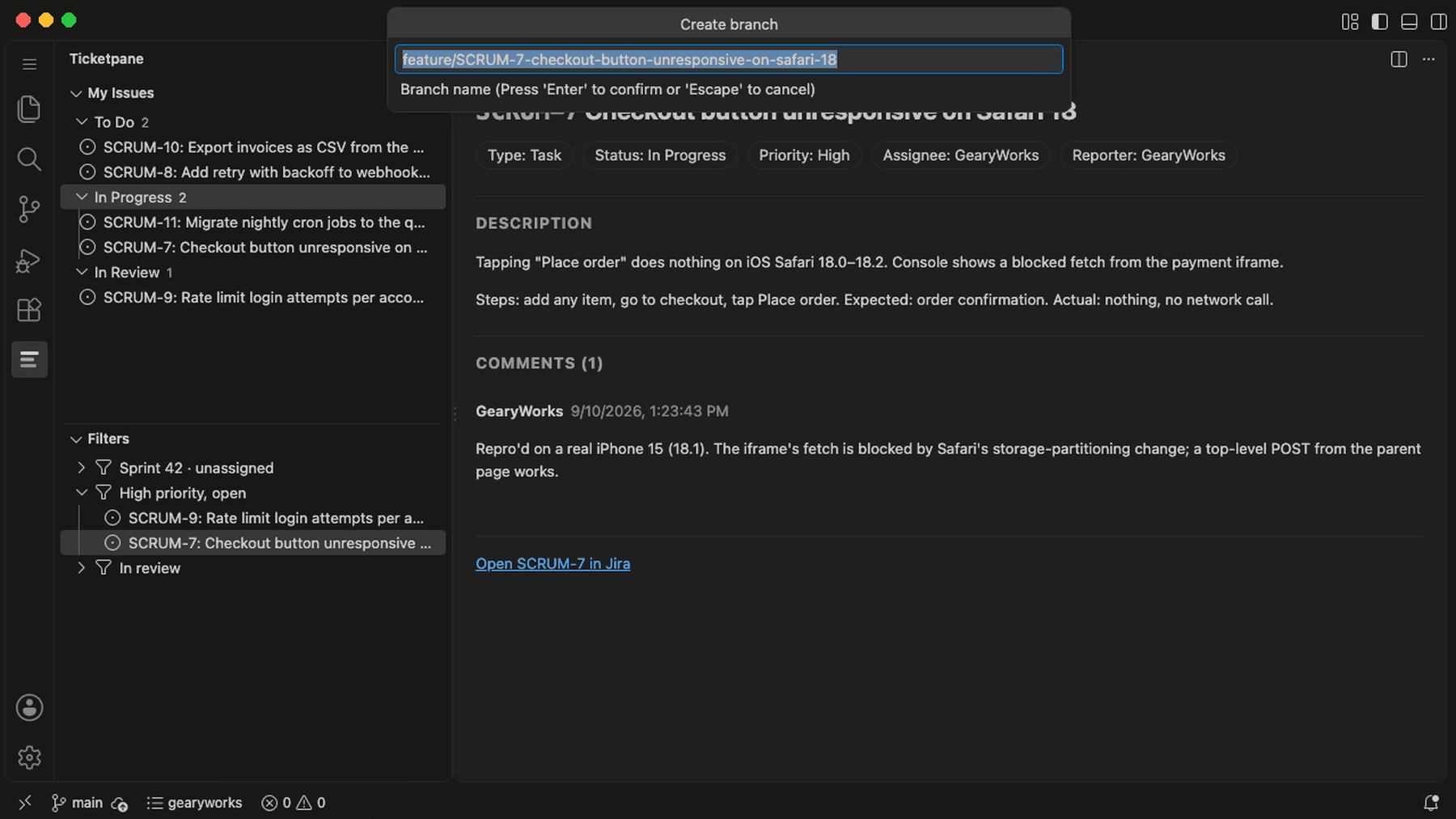
Task: Open the Extensions view icon
Action: [x=29, y=310]
